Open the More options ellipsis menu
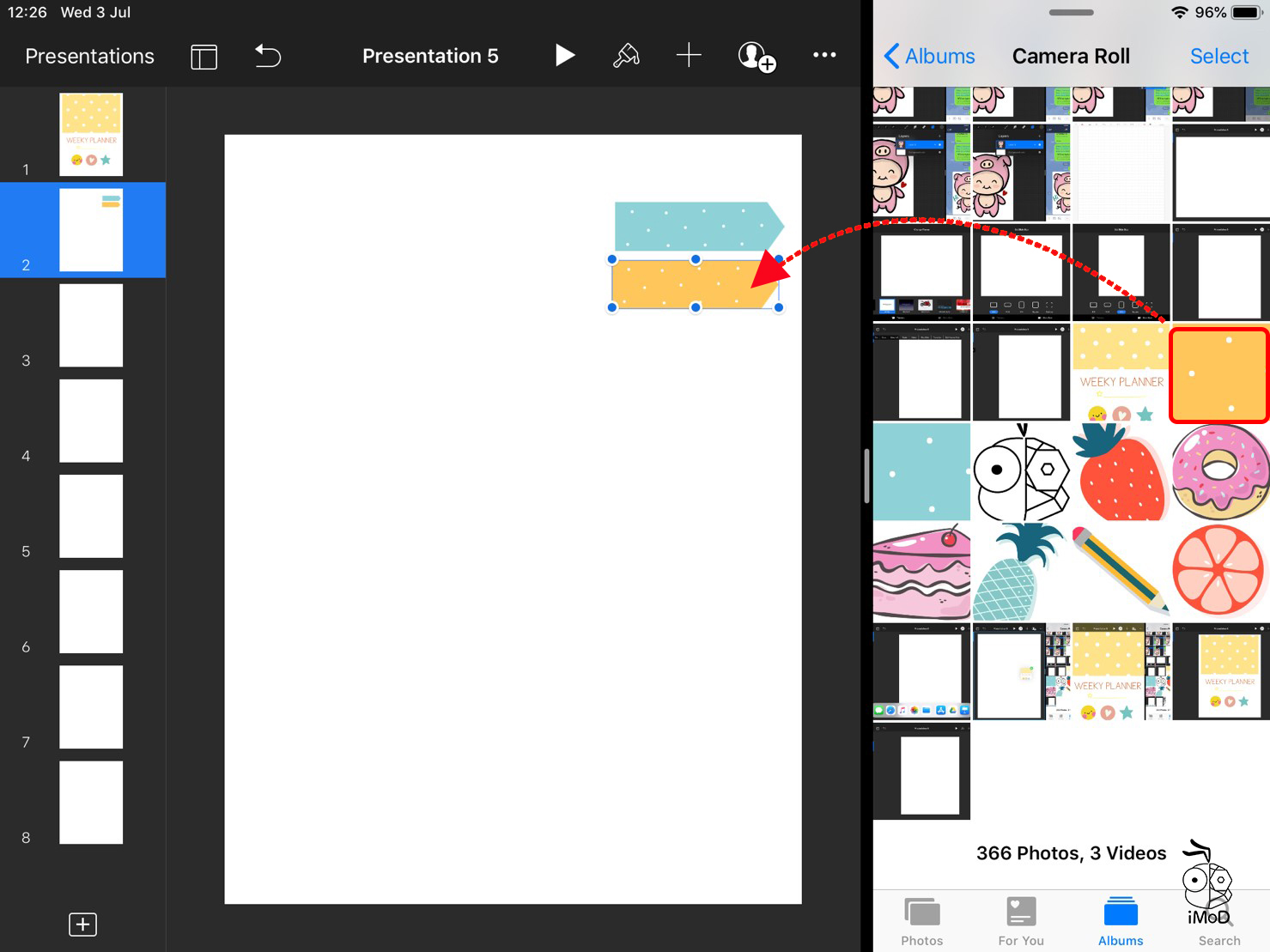 (x=824, y=56)
